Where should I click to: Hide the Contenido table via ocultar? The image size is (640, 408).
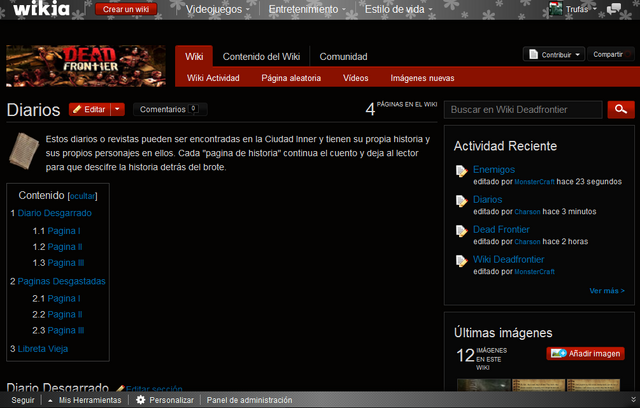click(82, 196)
